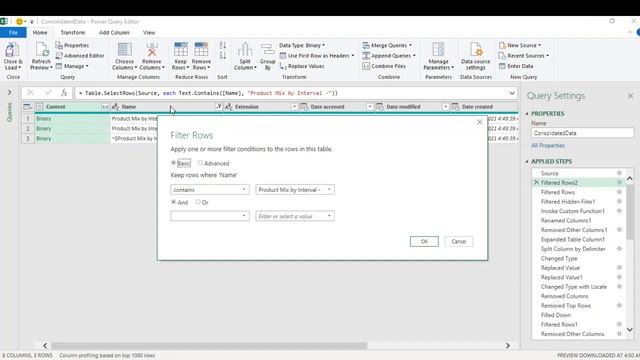640x360 pixels.
Task: Switch to the Add Column ribbon tab
Action: (x=114, y=33)
